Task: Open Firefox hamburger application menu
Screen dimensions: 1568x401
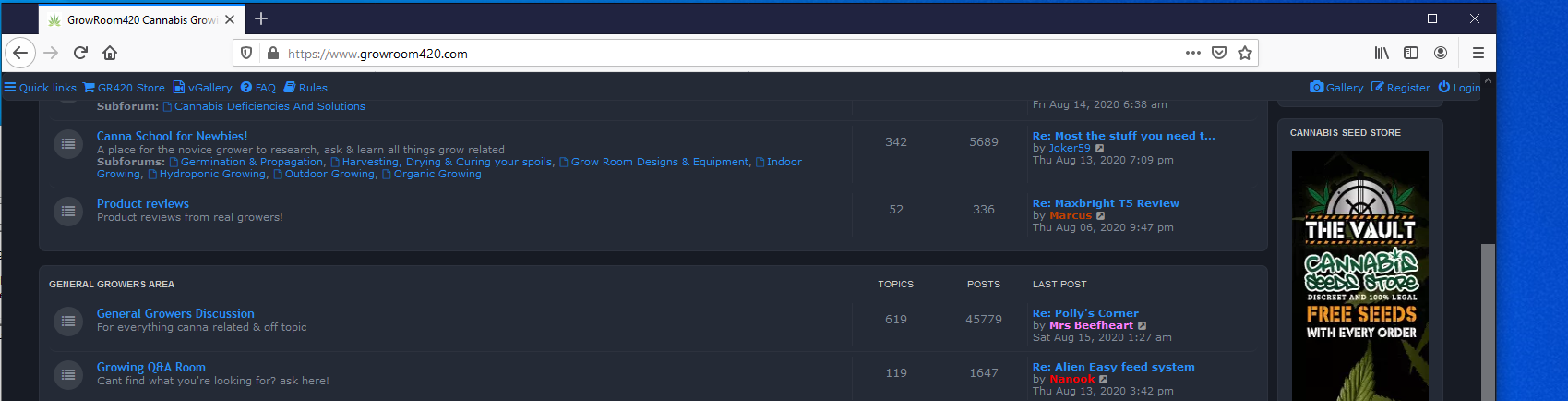Action: click(x=1478, y=53)
